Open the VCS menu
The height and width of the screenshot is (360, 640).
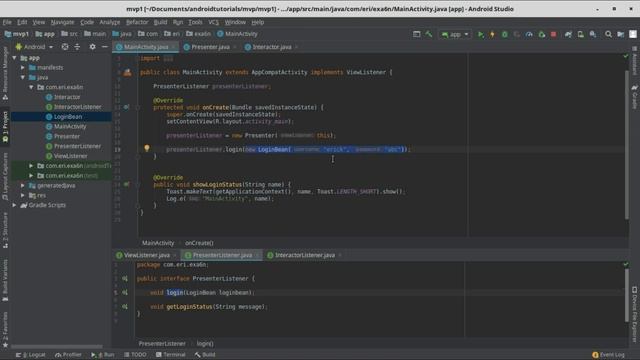coord(213,22)
